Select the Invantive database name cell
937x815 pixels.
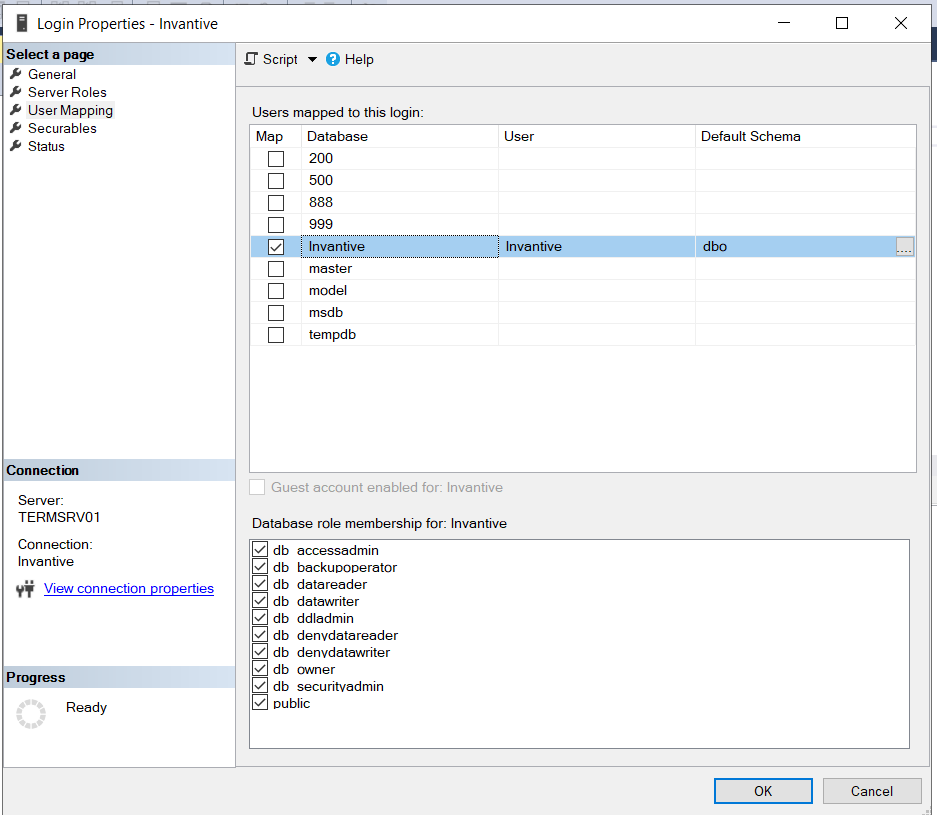(x=400, y=246)
